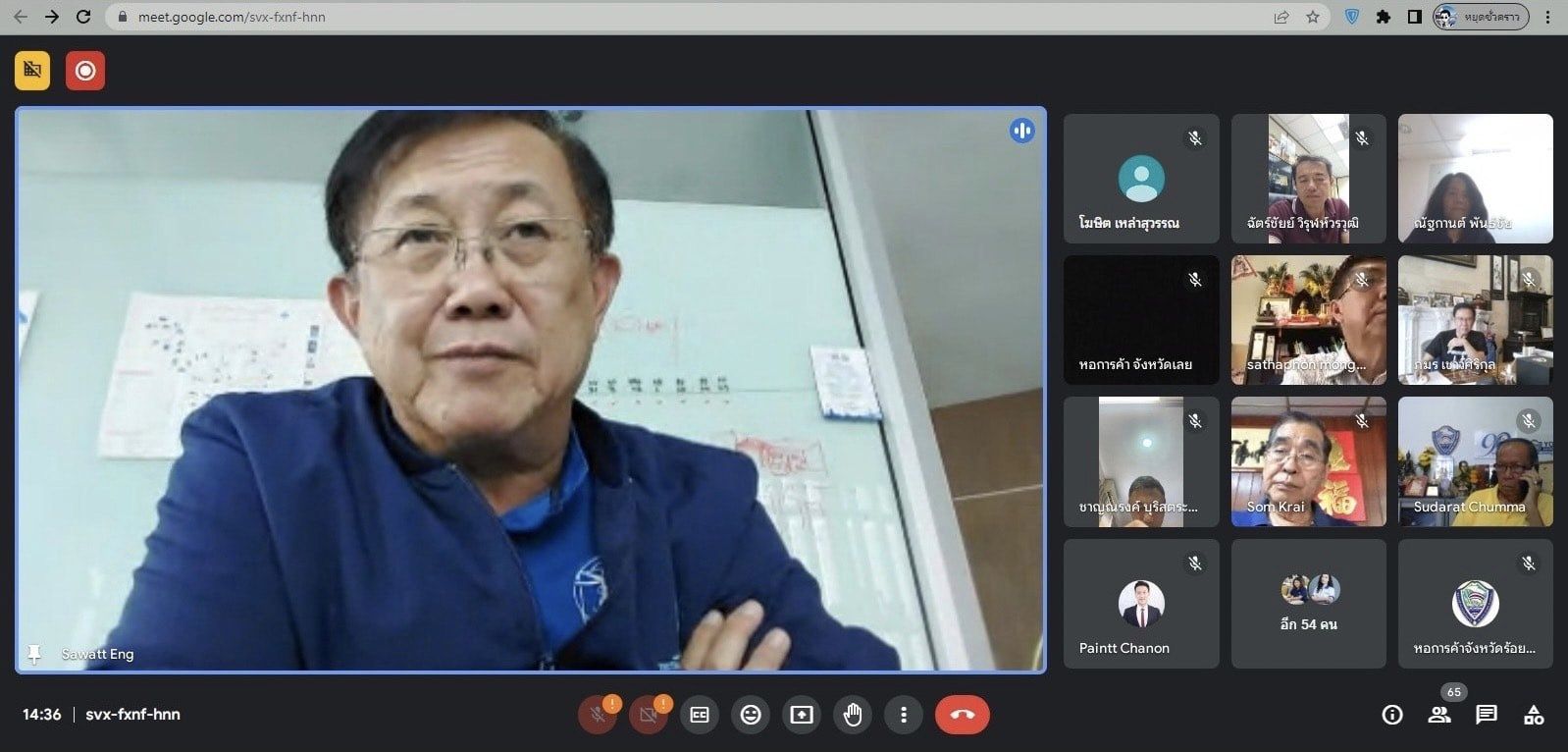Image resolution: width=1568 pixels, height=752 pixels.
Task: Open the three-dot more options menu
Action: 904,715
